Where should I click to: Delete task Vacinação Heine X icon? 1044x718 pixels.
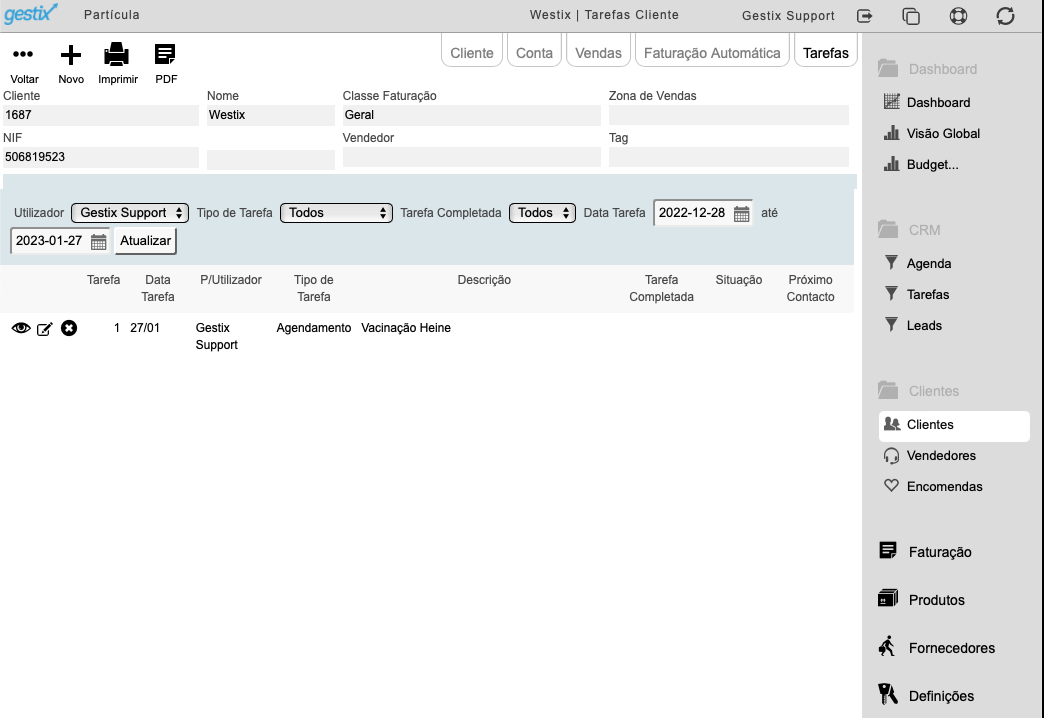coord(69,328)
